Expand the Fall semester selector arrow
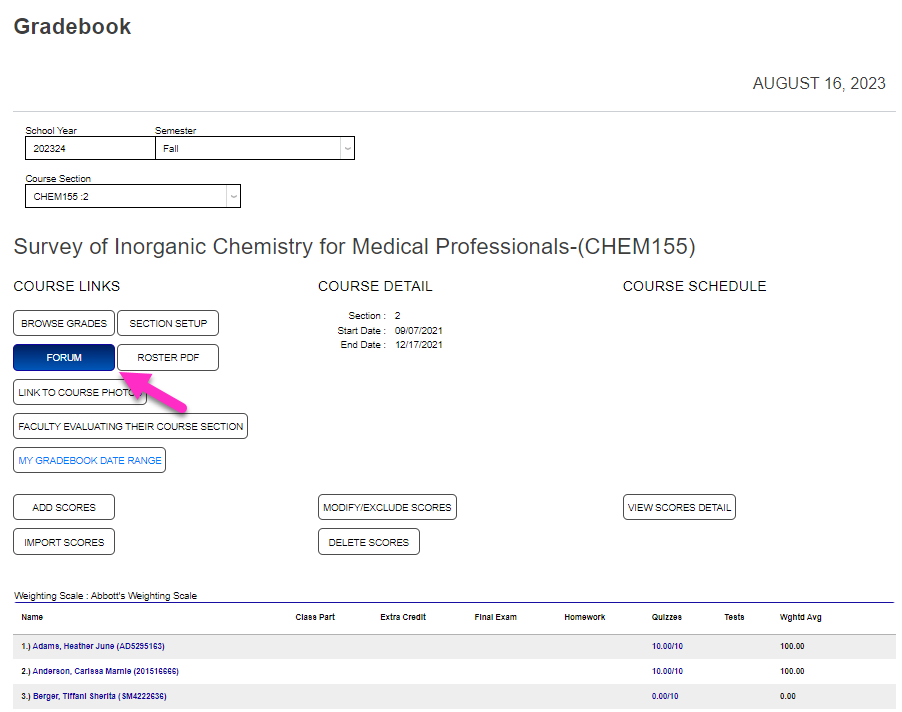902x712 pixels. pos(347,147)
